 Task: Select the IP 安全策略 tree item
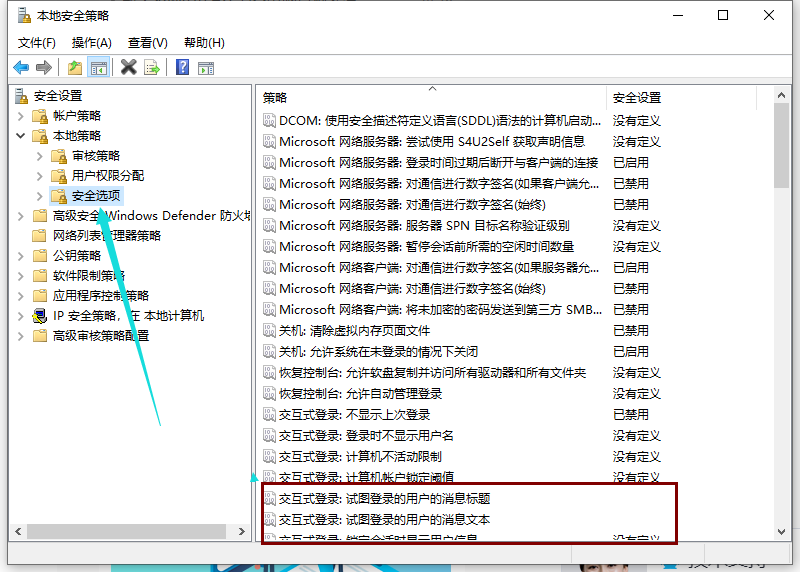point(128,316)
